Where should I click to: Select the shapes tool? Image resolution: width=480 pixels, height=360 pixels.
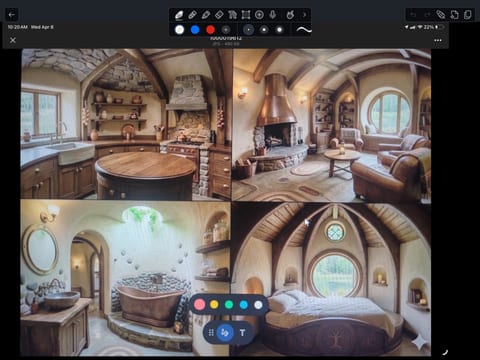[x=232, y=15]
